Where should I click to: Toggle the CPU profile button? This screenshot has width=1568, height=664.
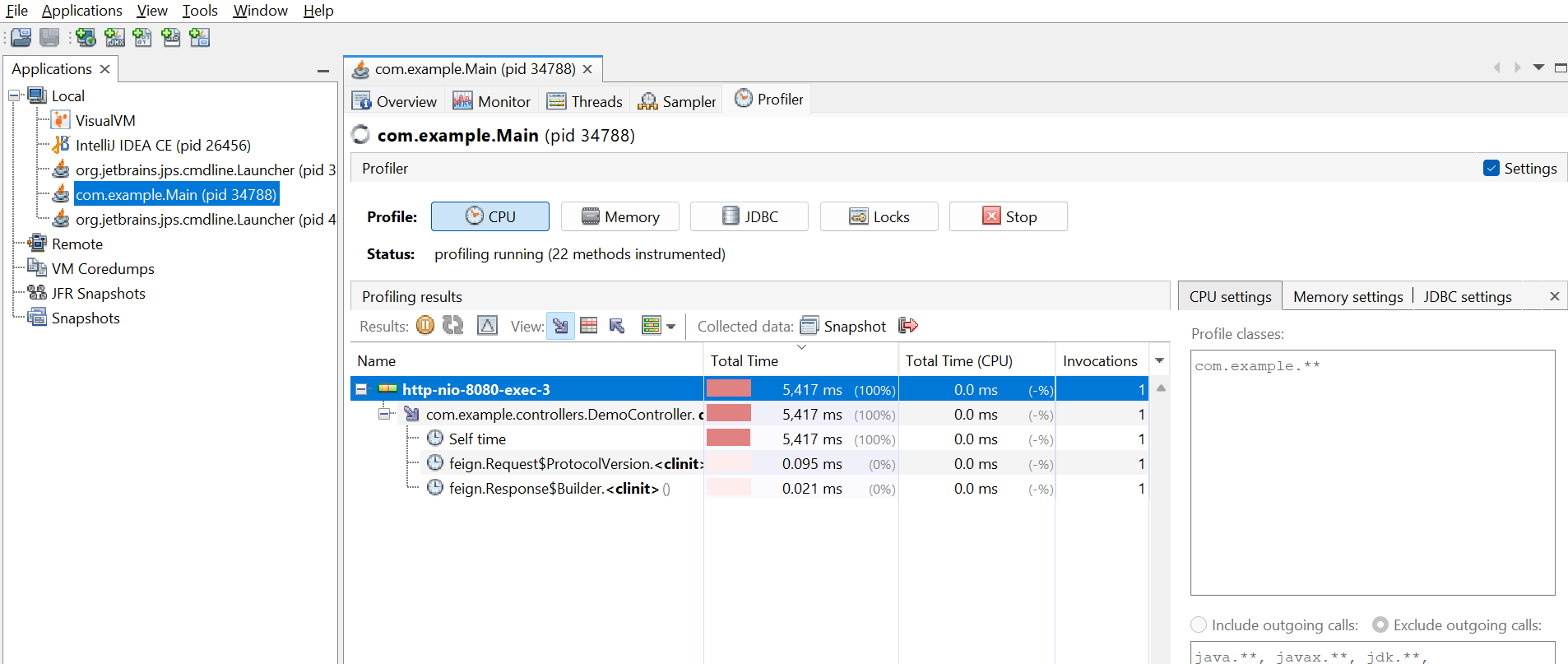pyautogui.click(x=490, y=216)
